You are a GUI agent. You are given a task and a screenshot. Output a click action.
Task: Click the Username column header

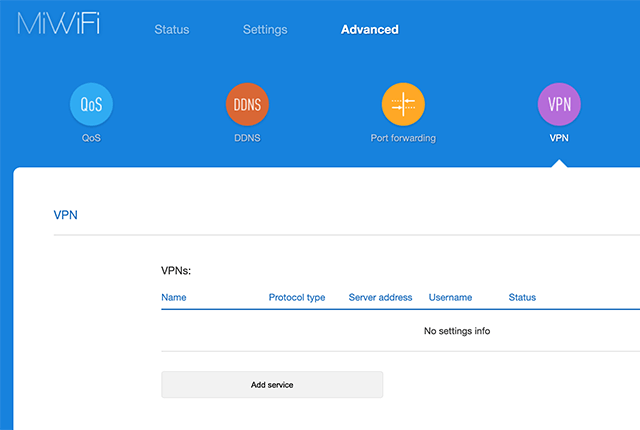451,297
